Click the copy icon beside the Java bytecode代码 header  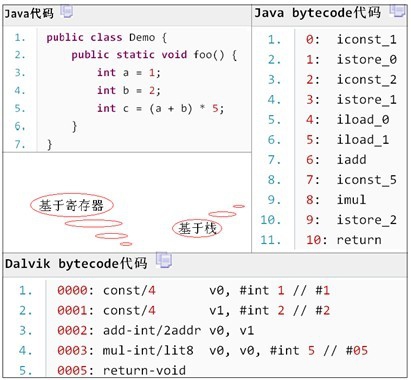tap(398, 11)
